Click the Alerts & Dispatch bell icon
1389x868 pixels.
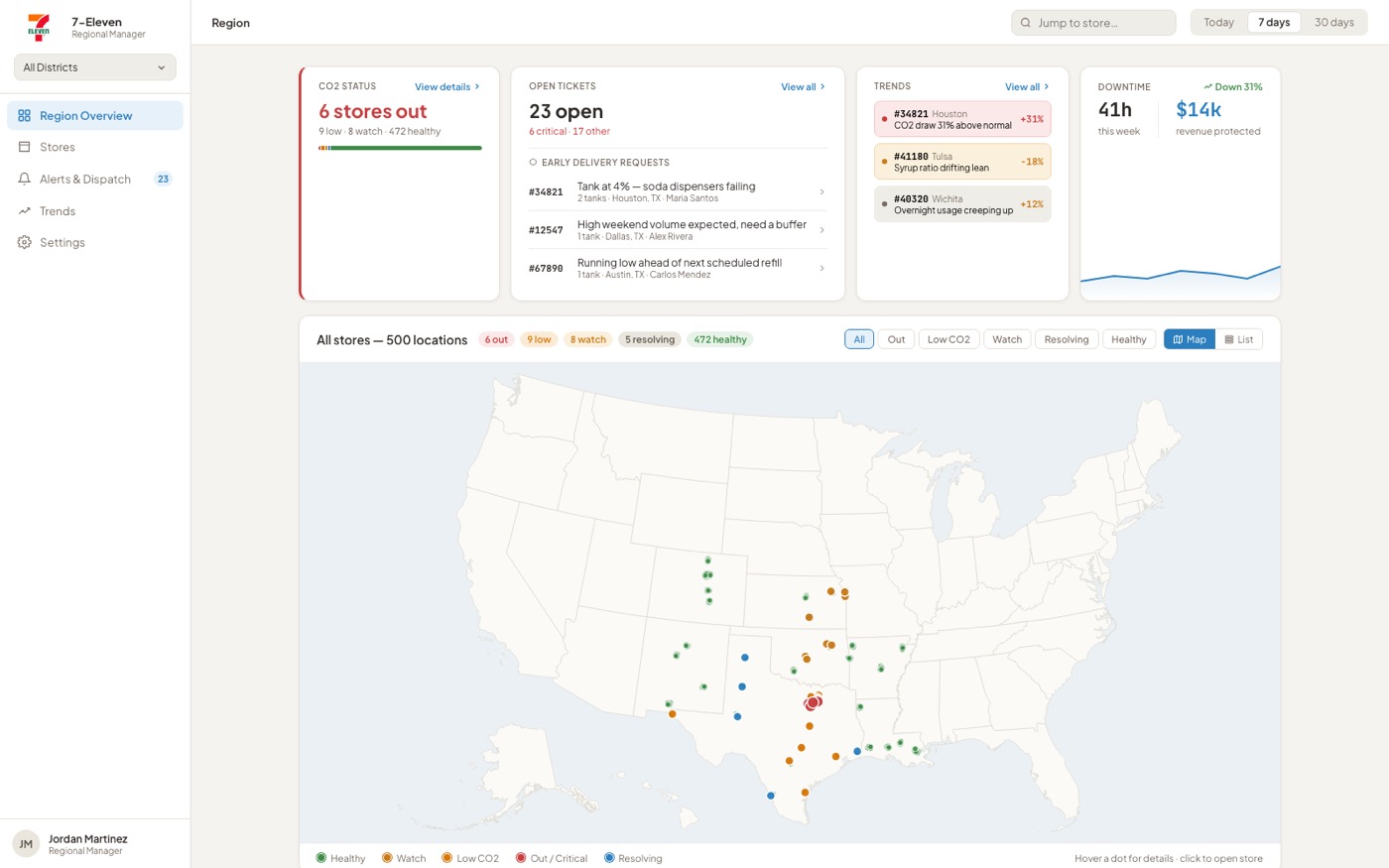click(x=24, y=180)
